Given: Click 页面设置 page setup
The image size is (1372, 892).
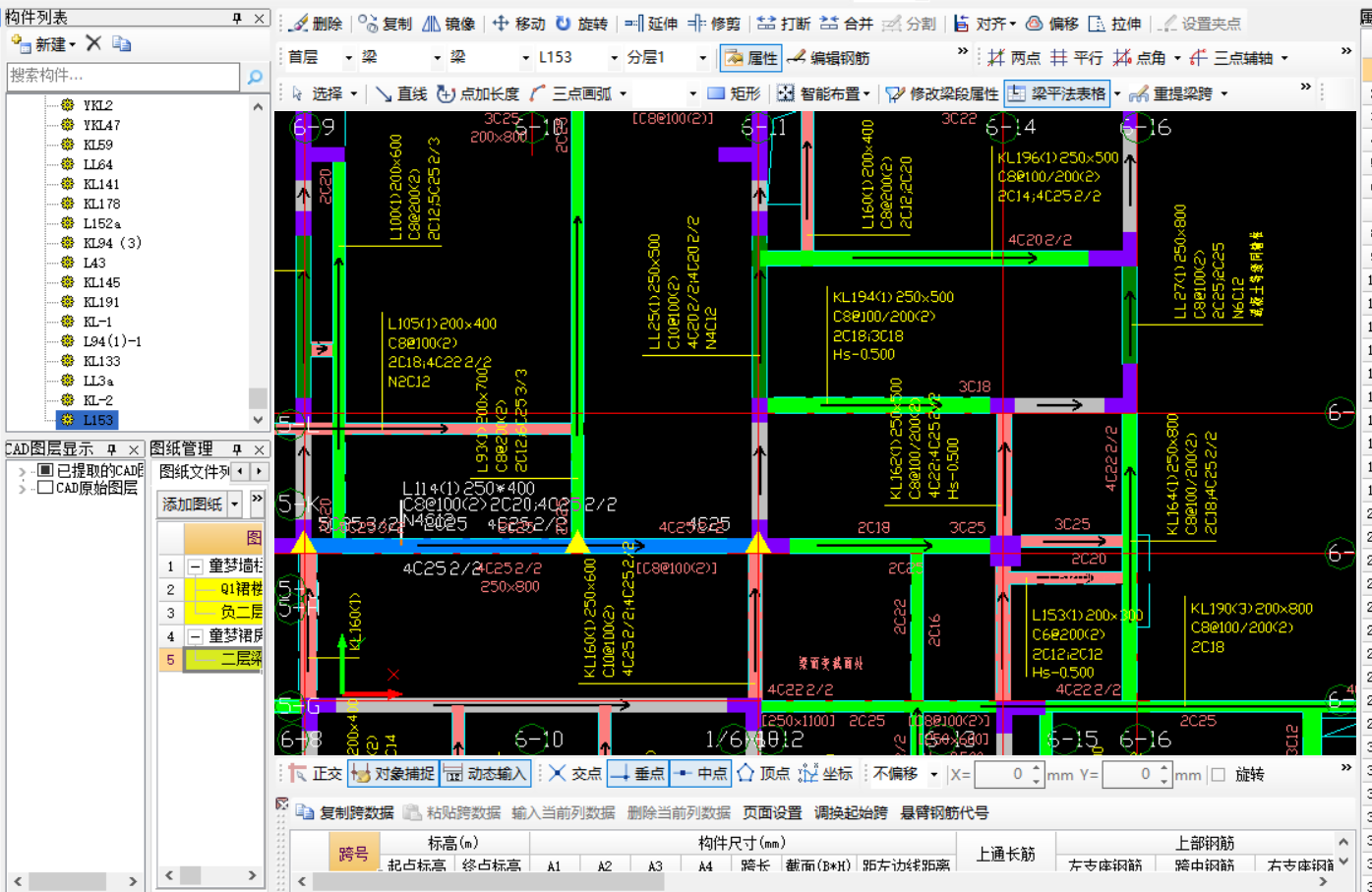Looking at the screenshot, I should 772,812.
